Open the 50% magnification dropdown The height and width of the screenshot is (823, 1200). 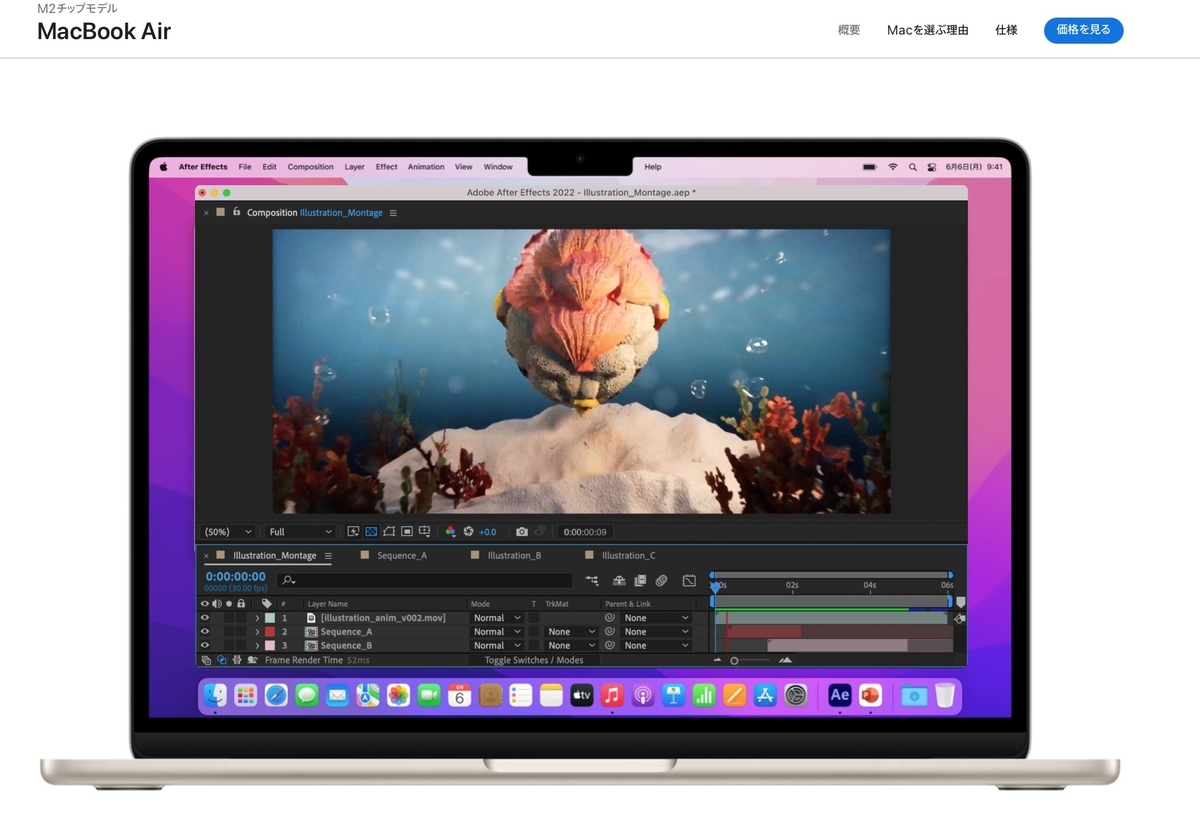[228, 532]
